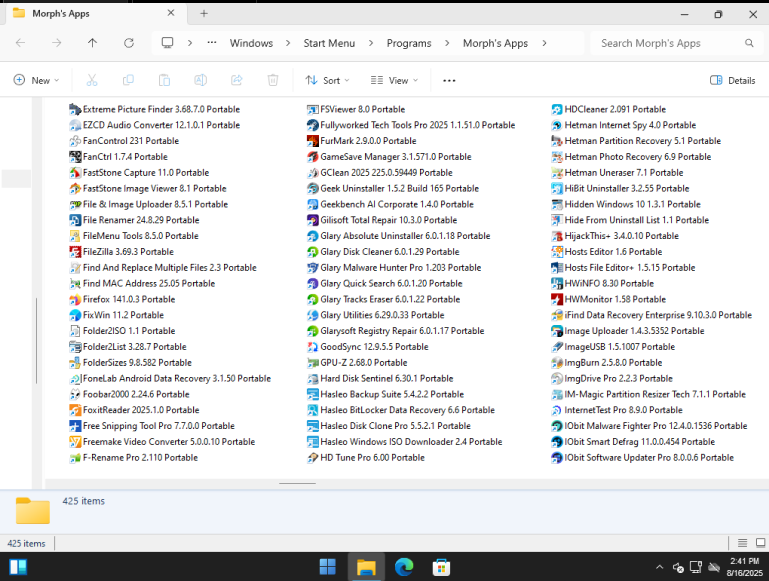
Task: Go up one folder level arrow
Action: [92, 43]
